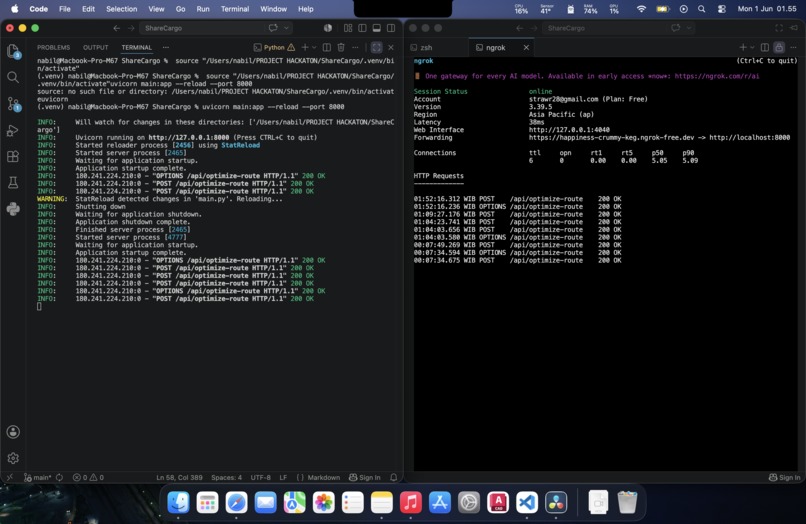Click the half-circle icon in left title bar
This screenshot has width=806, height=524.
click(x=328, y=28)
